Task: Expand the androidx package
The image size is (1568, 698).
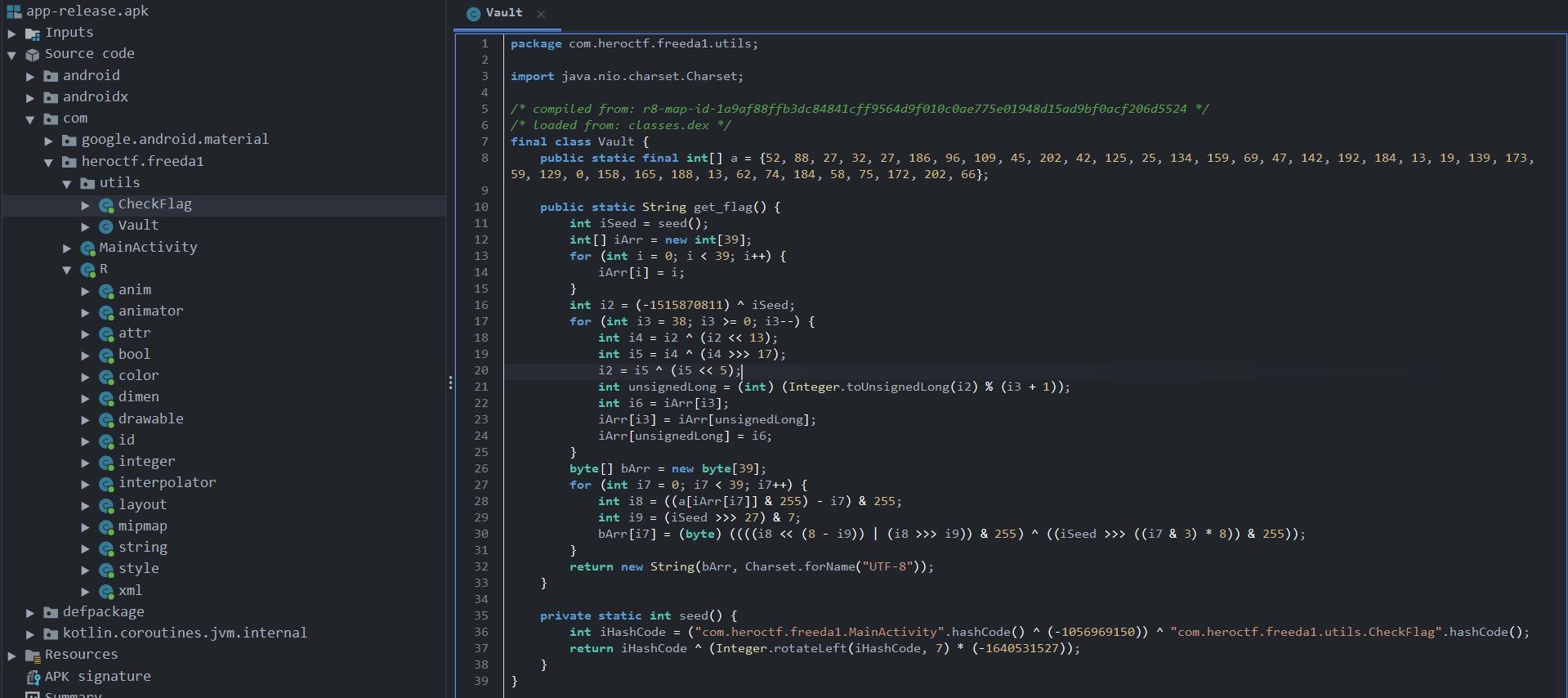Action: pyautogui.click(x=30, y=97)
